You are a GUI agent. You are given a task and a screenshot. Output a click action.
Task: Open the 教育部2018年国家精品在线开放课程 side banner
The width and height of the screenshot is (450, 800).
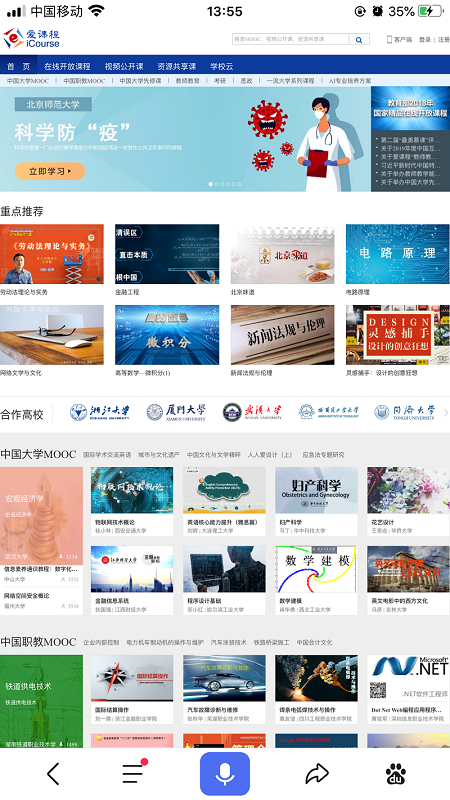click(410, 108)
